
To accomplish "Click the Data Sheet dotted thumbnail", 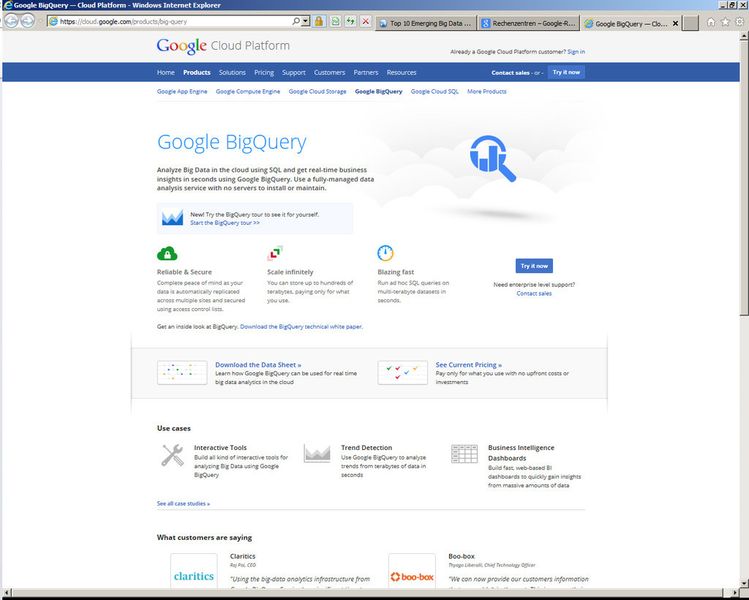I will coord(182,373).
